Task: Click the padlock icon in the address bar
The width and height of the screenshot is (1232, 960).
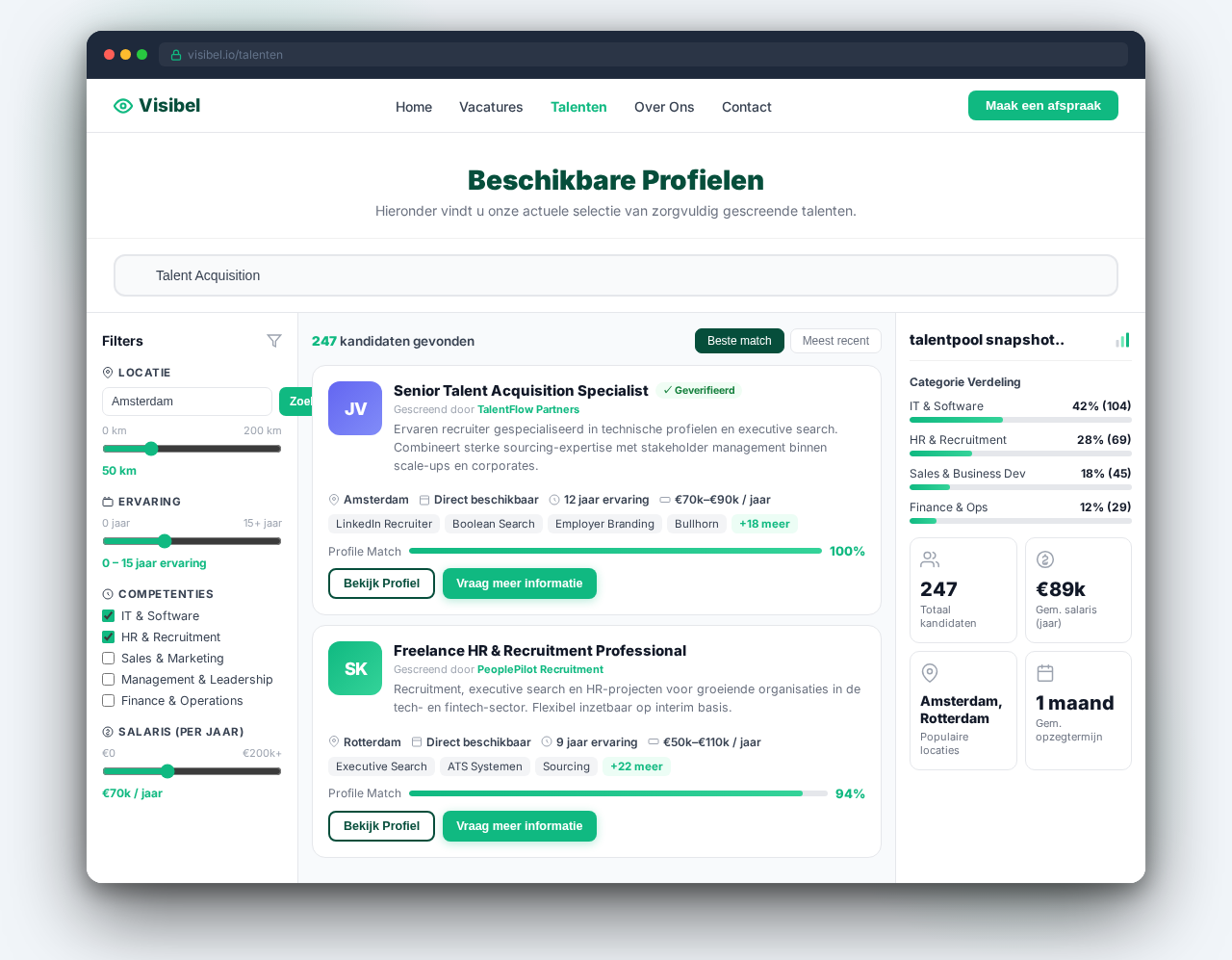Action: (176, 55)
